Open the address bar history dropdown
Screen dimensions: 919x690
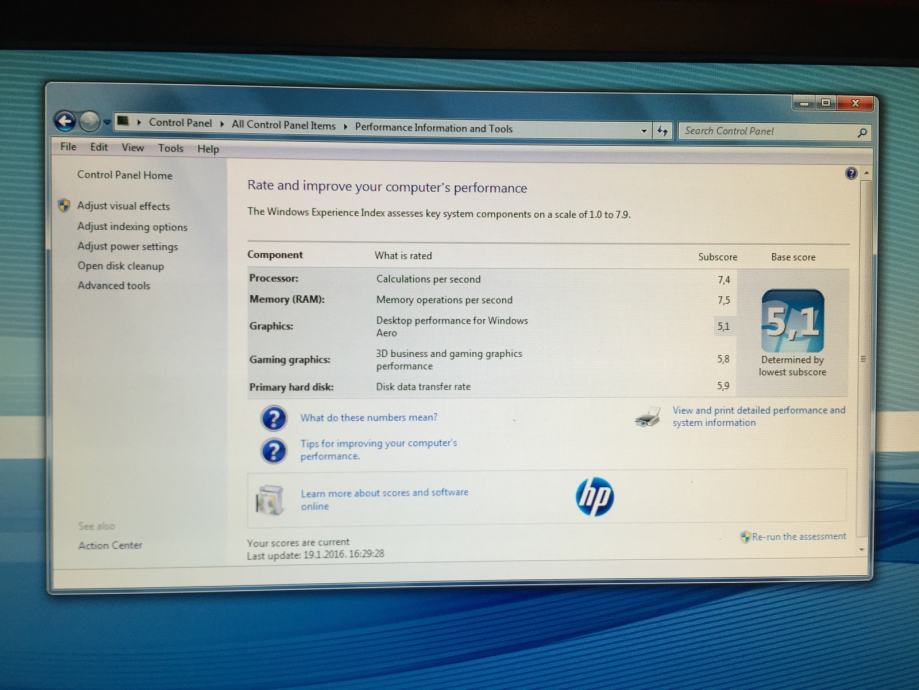pyautogui.click(x=644, y=131)
